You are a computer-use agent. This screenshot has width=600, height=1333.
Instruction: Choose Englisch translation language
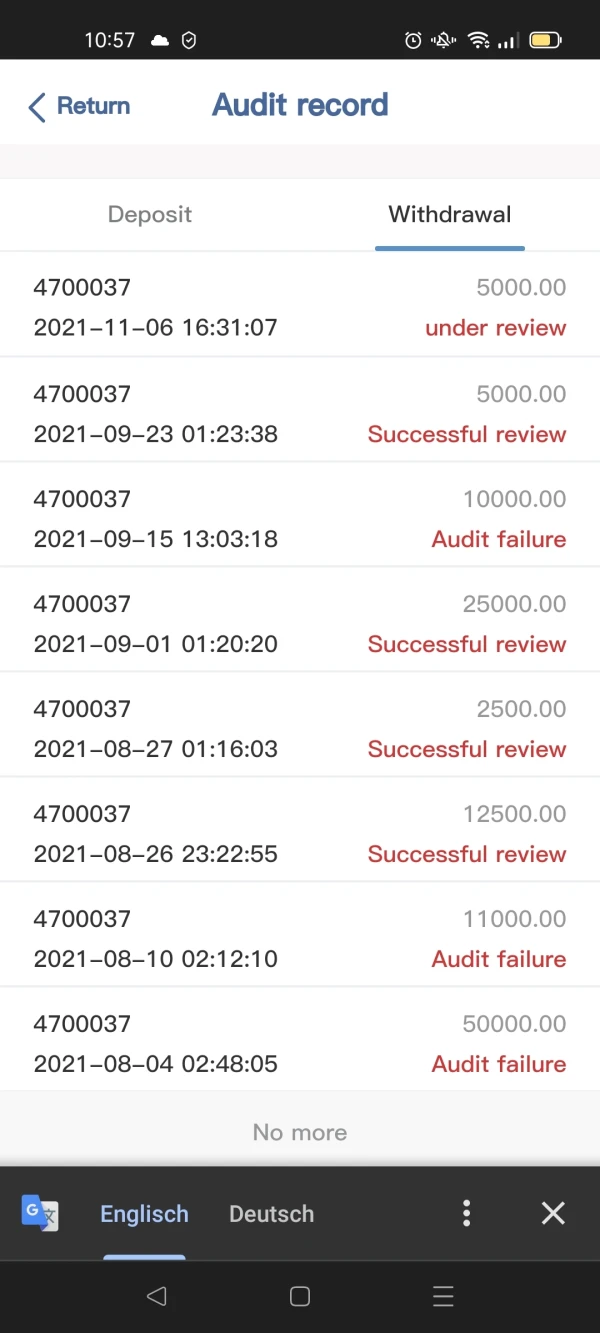point(144,1214)
